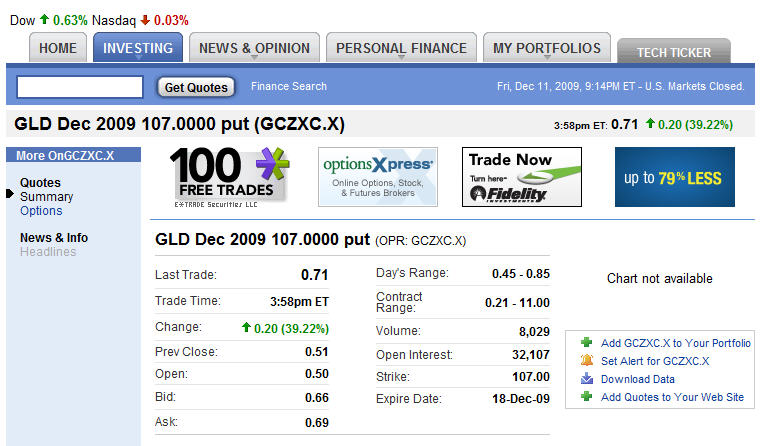This screenshot has height=446, width=771.
Task: Click the Quotes heading in the sidebar
Action: [40, 182]
